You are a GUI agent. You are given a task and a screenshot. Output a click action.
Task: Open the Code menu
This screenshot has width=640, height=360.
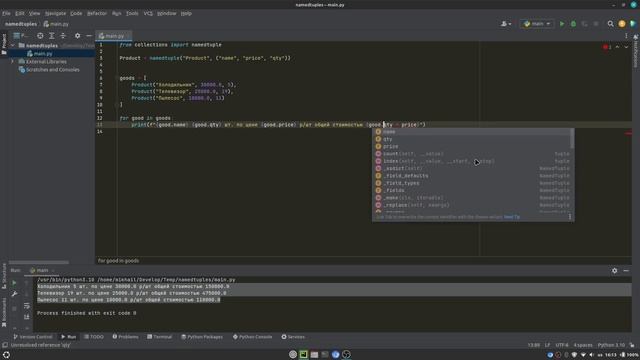(76, 13)
